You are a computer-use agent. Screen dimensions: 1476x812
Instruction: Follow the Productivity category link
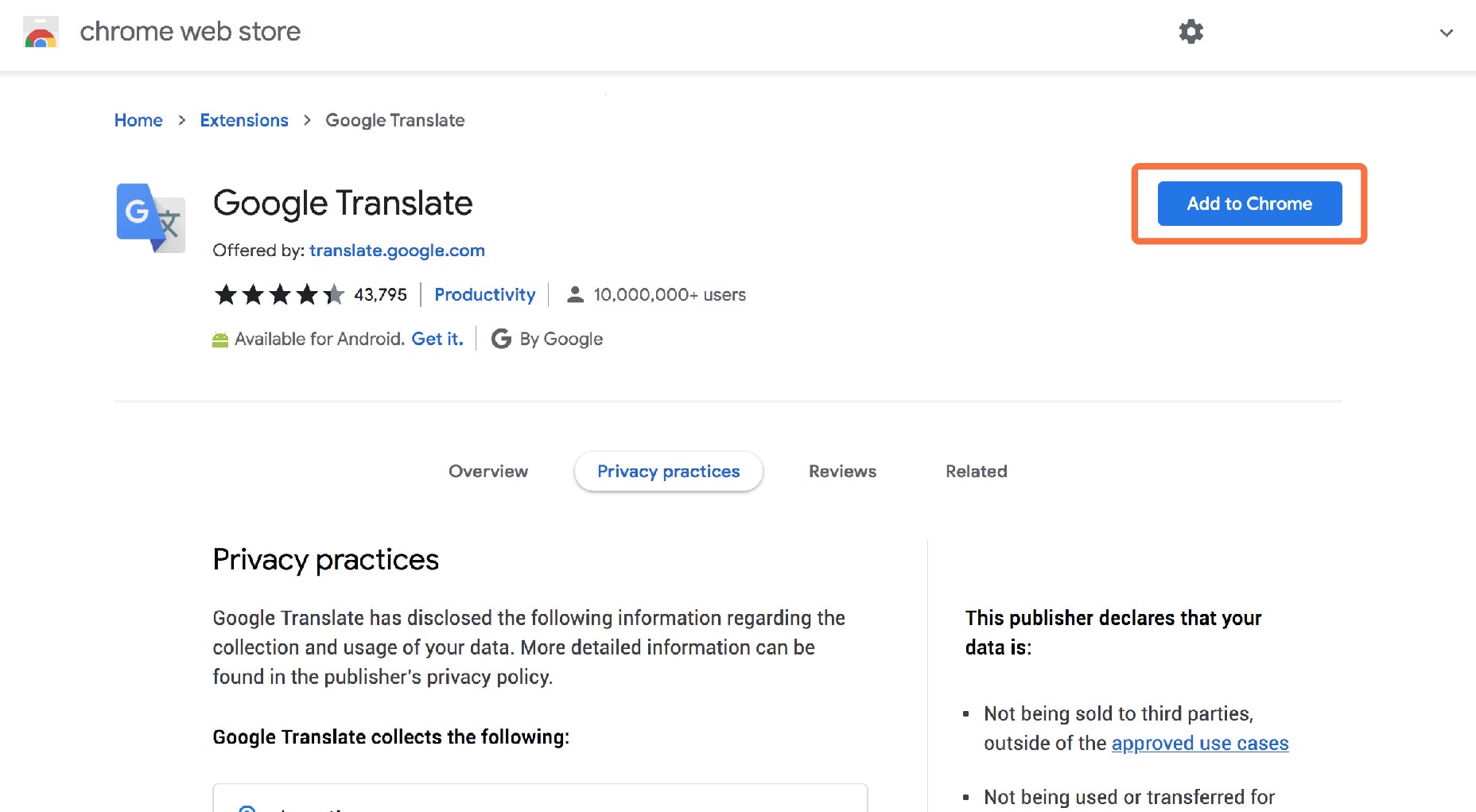coord(484,295)
